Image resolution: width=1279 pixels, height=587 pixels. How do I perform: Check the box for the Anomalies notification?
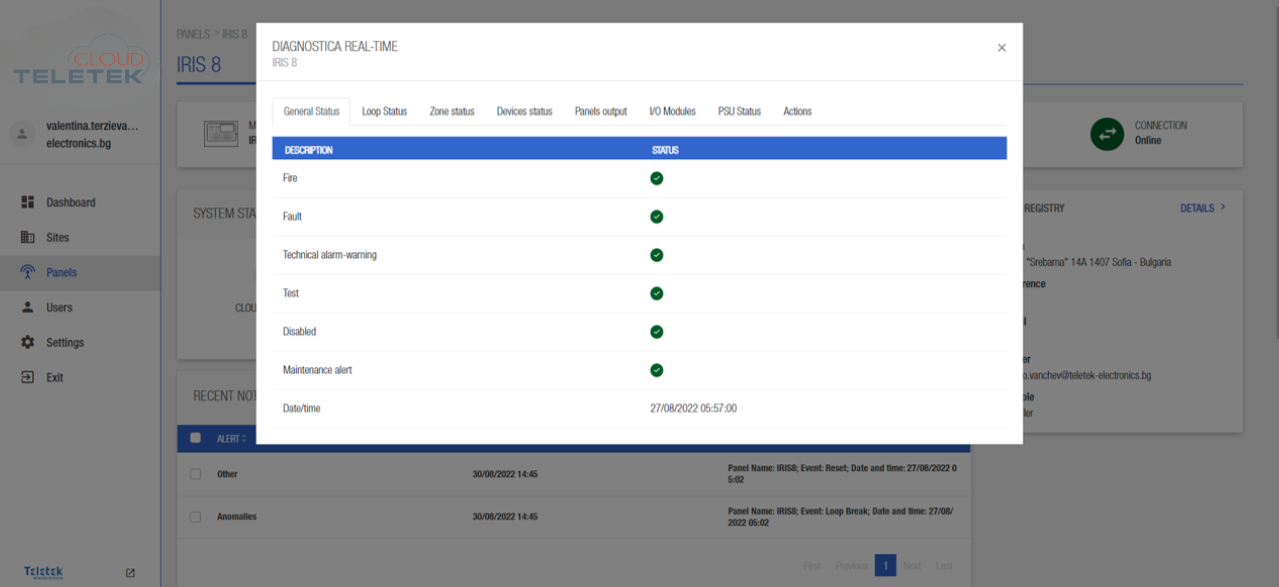coord(195,517)
